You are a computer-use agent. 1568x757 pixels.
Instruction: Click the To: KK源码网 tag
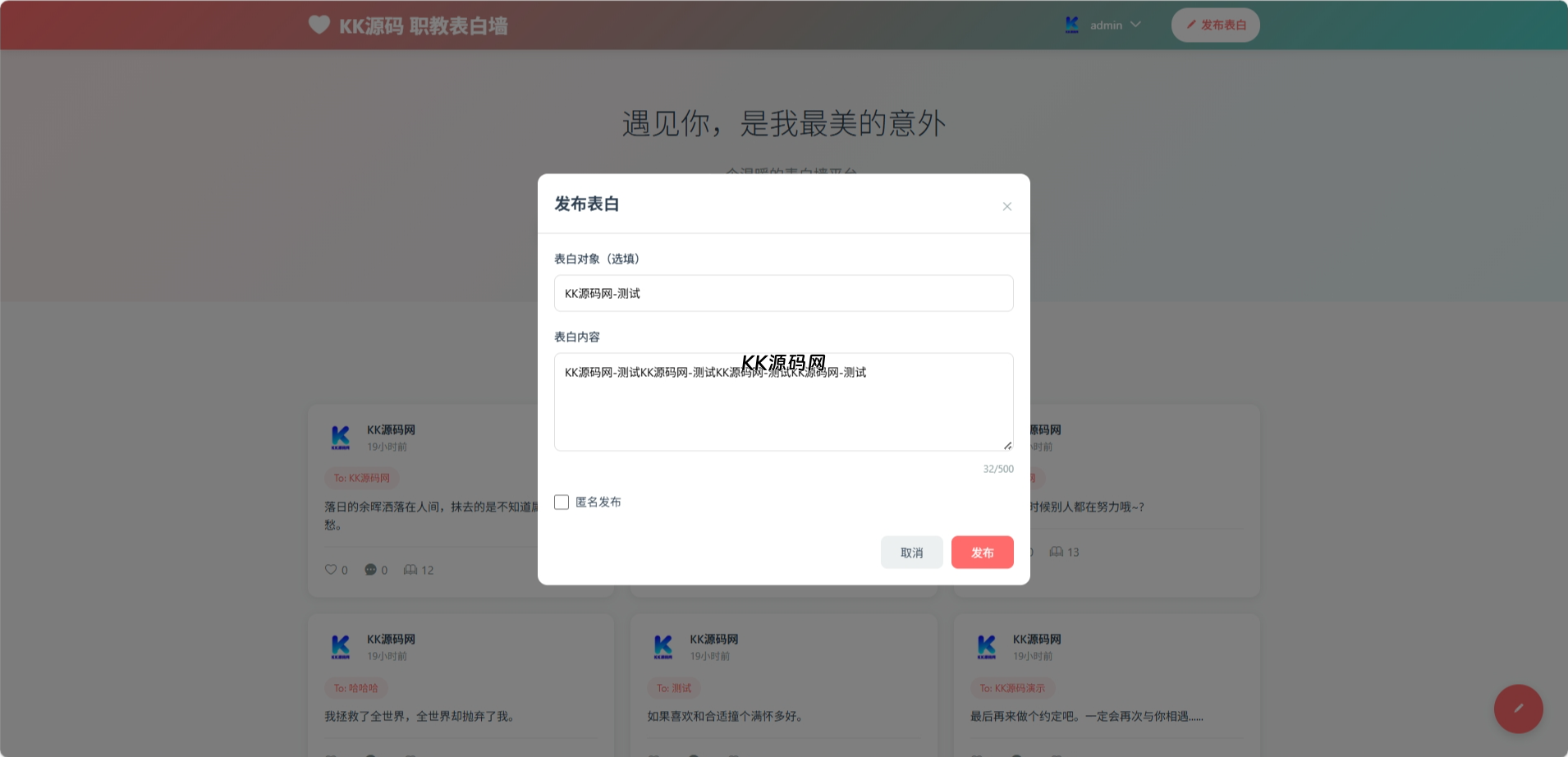(361, 478)
